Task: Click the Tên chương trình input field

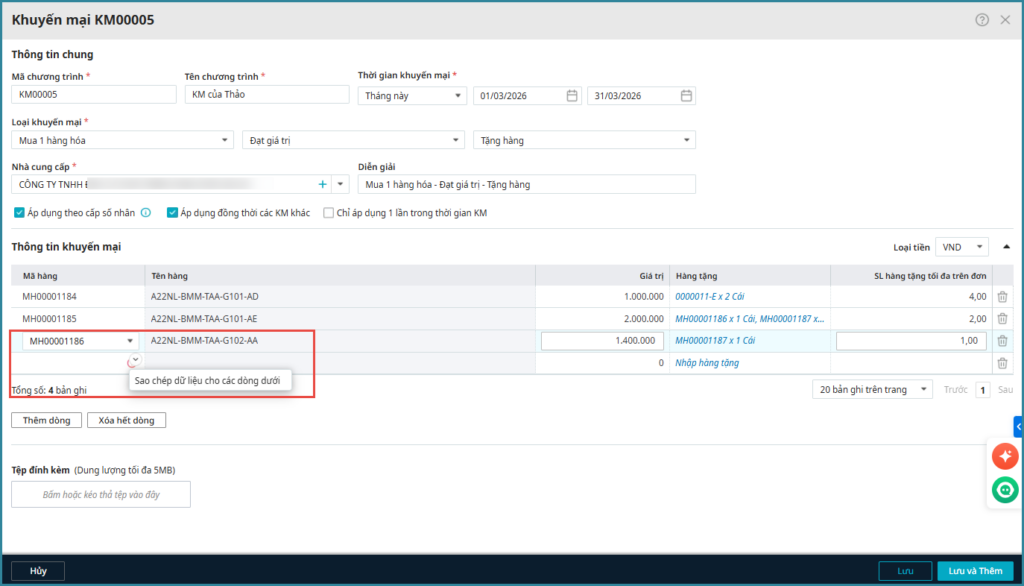Action: pyautogui.click(x=264, y=95)
